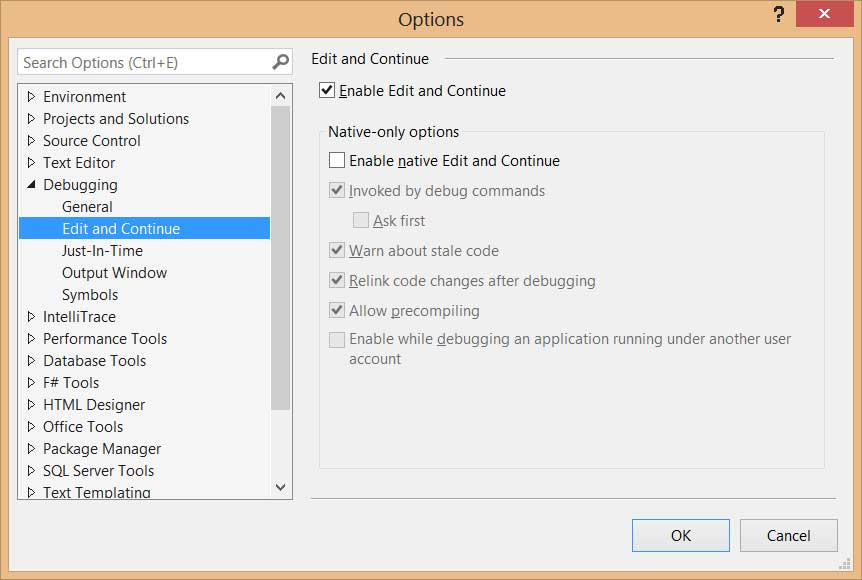Select Just-In-Time under Debugging
The height and width of the screenshot is (580, 862).
[102, 251]
